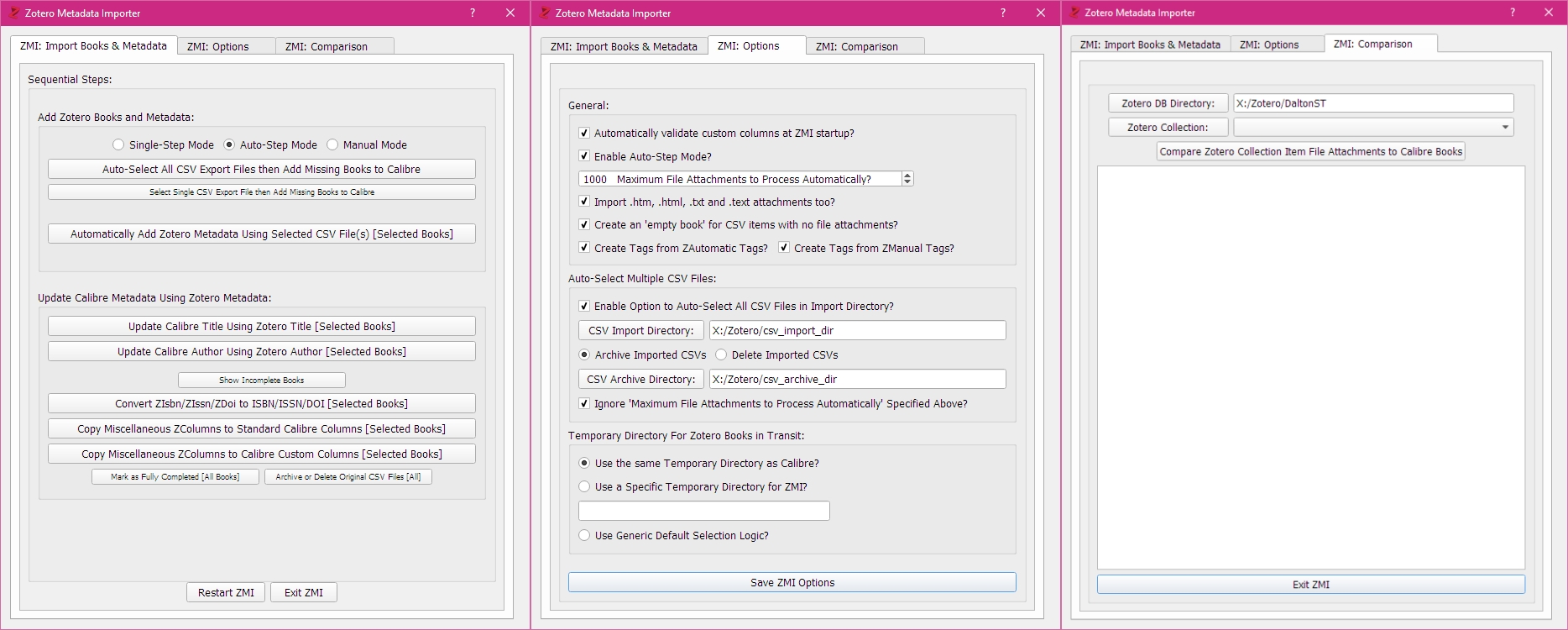
Task: Select ZMI: Comparison tab in the right window
Action: tap(1381, 44)
